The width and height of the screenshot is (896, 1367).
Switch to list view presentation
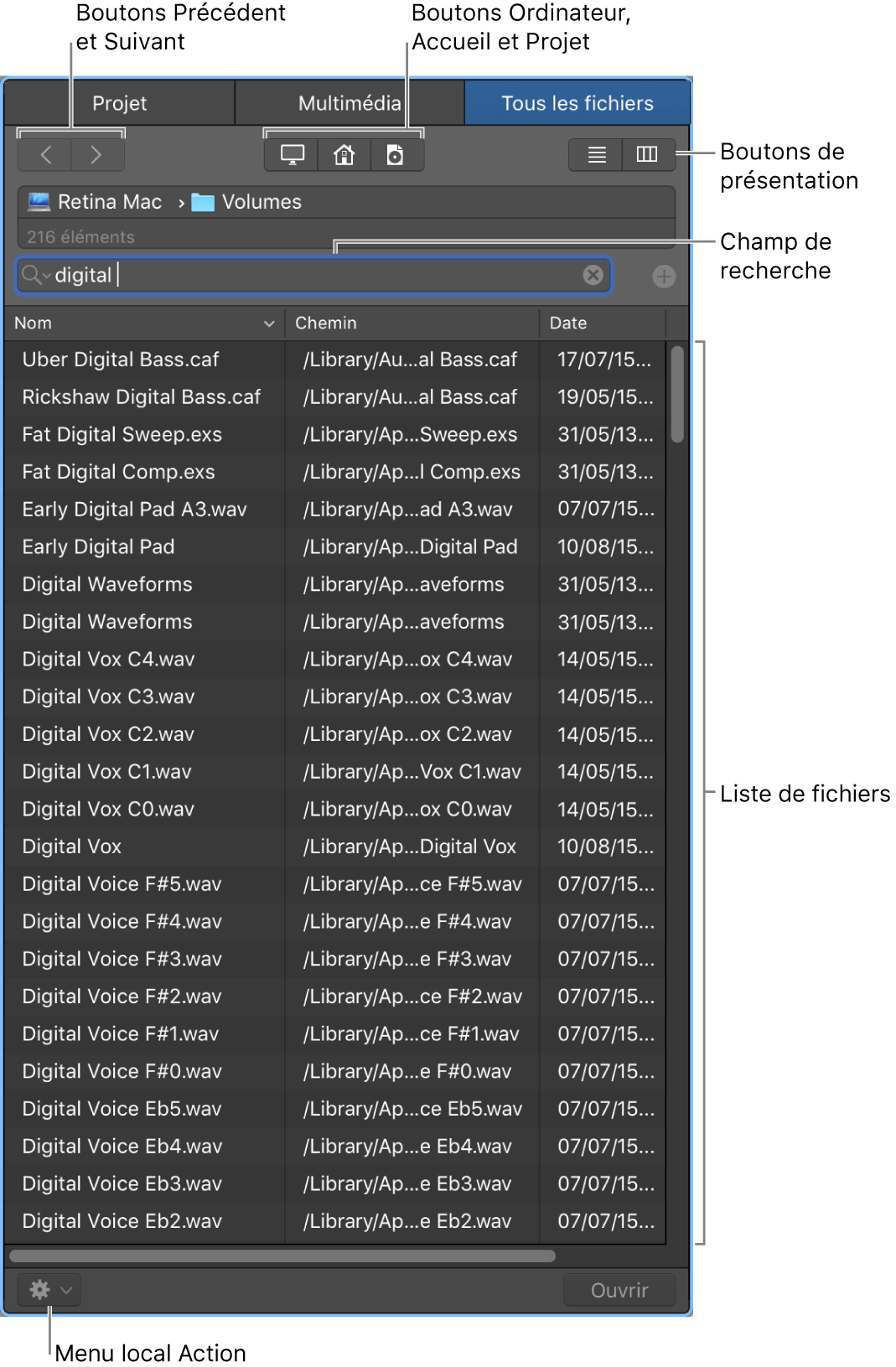[597, 155]
